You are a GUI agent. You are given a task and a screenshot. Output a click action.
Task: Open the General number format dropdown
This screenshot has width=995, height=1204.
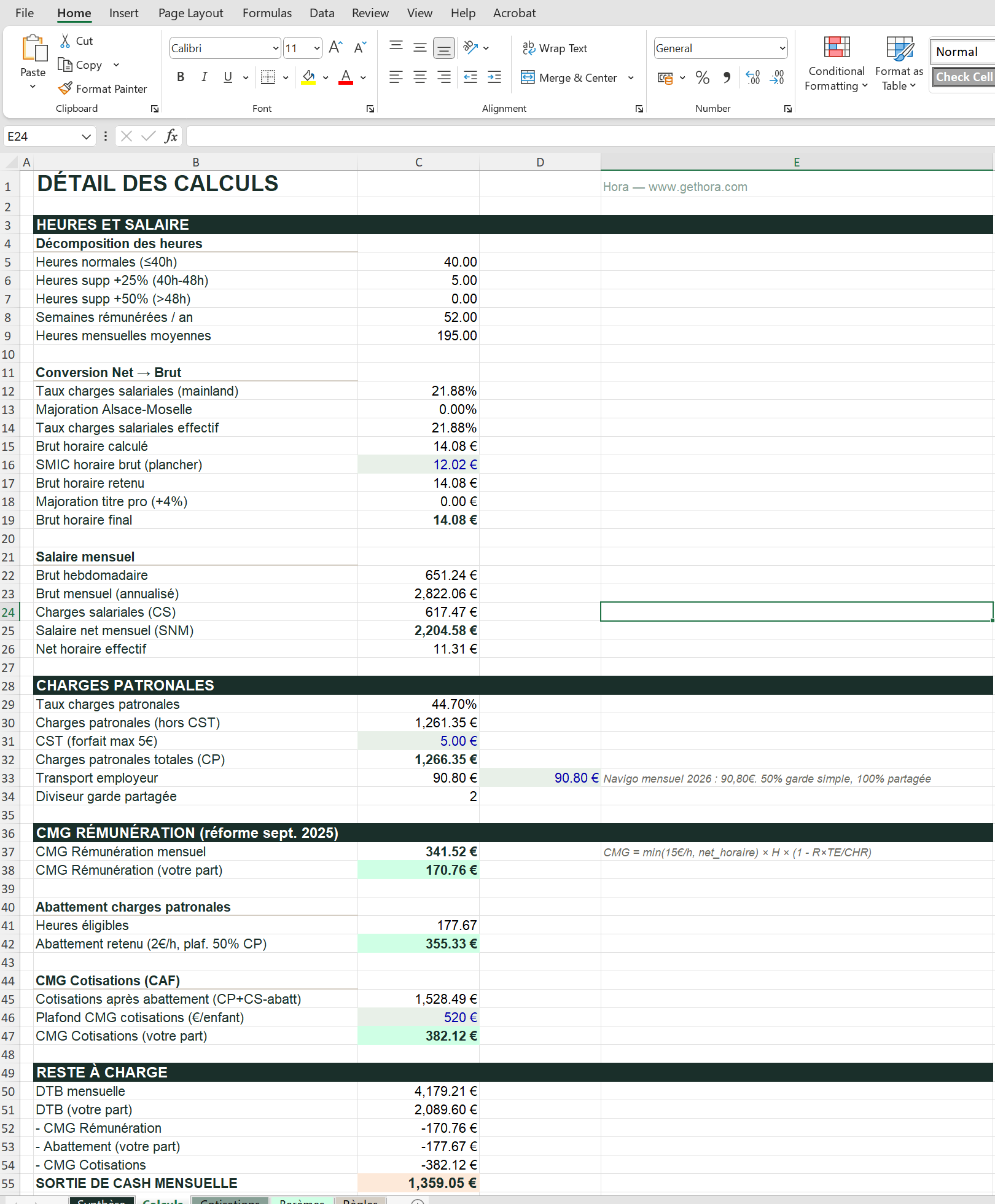[x=720, y=48]
